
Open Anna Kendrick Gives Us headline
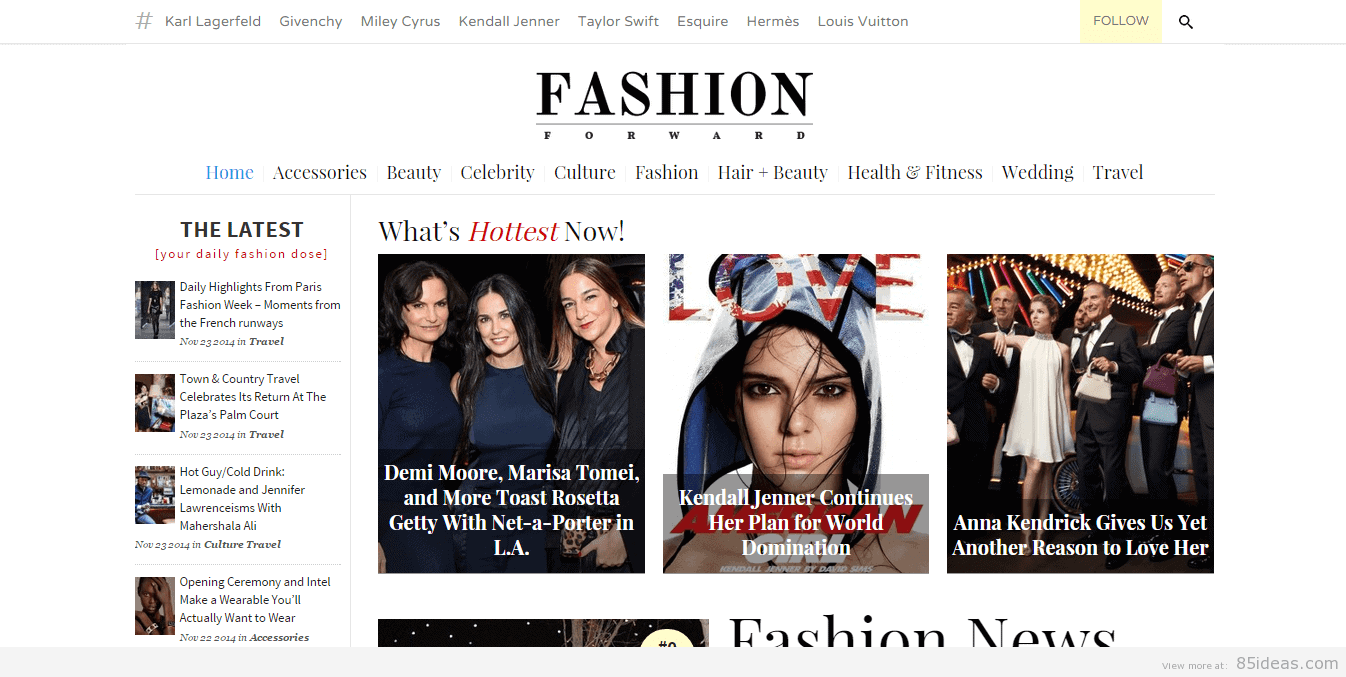click(1080, 535)
